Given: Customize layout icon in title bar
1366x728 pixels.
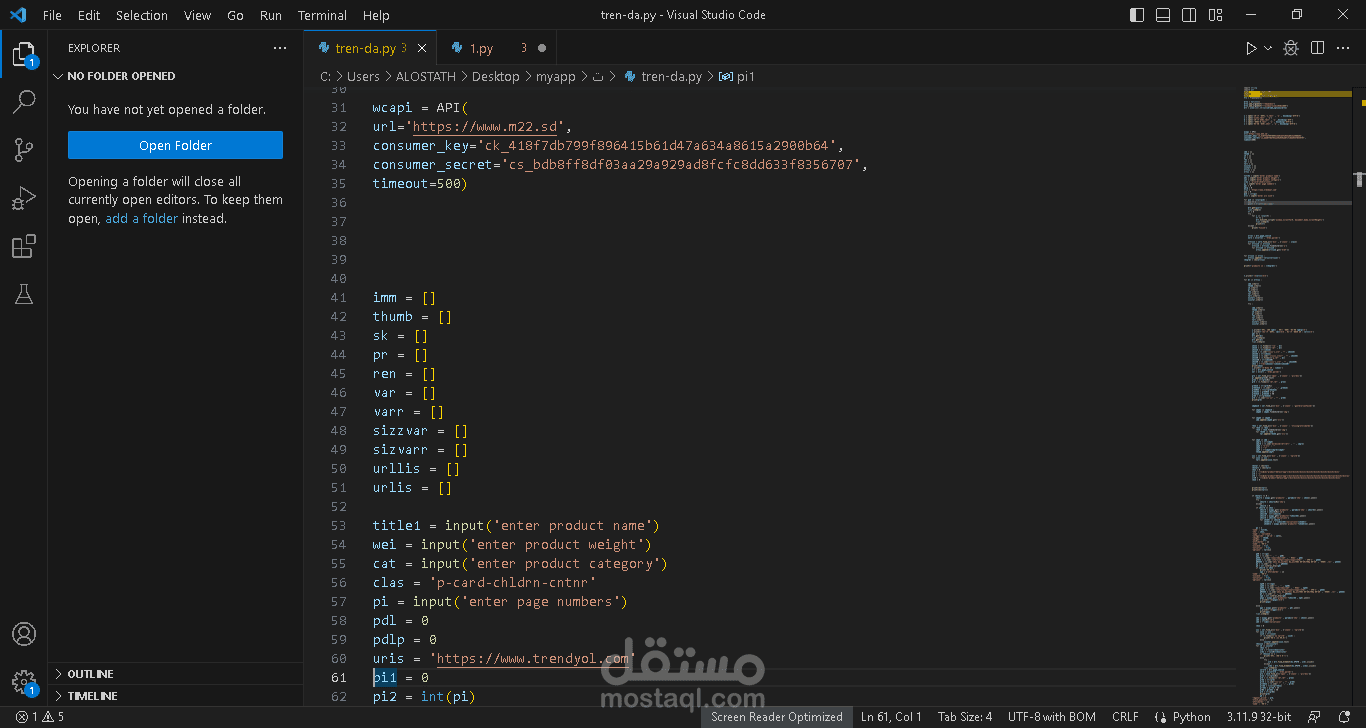Looking at the screenshot, I should [1215, 15].
